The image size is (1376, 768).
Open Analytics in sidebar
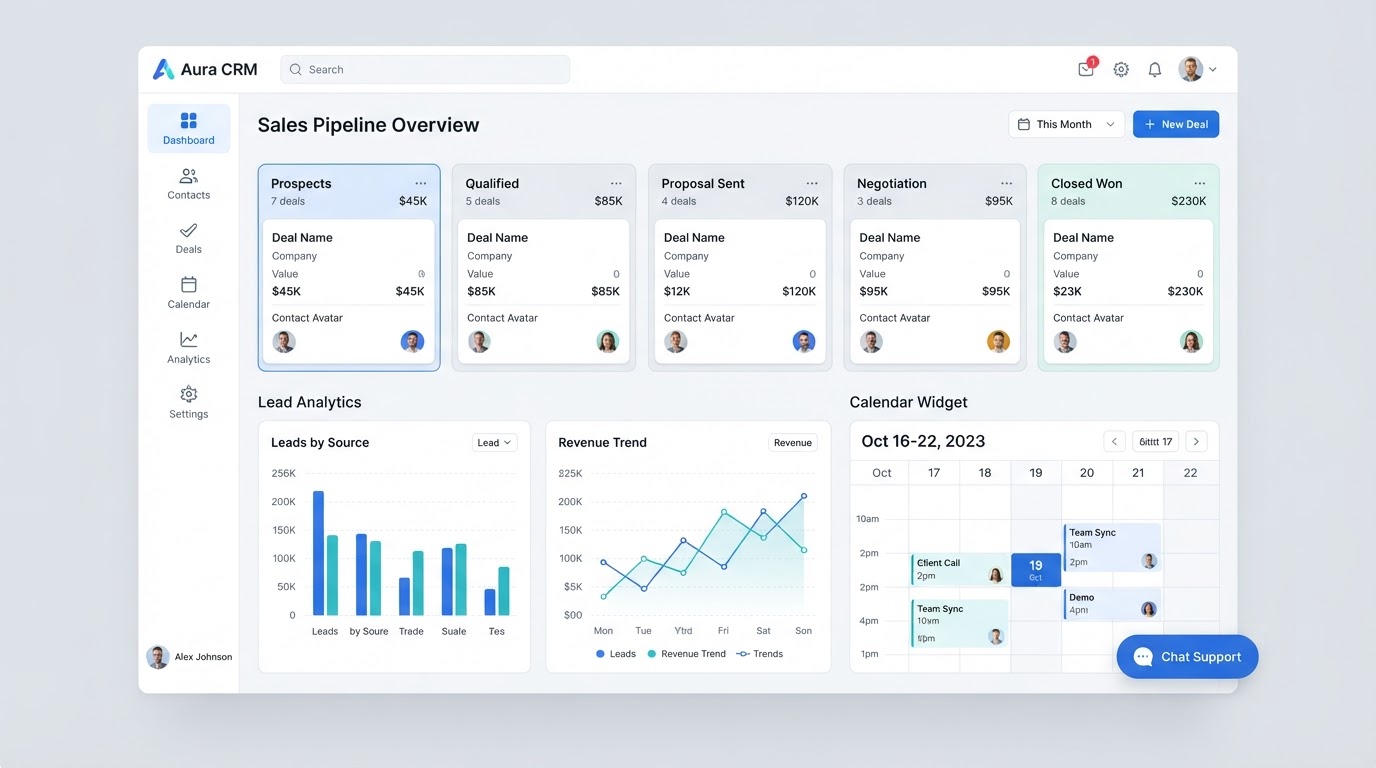(x=188, y=348)
